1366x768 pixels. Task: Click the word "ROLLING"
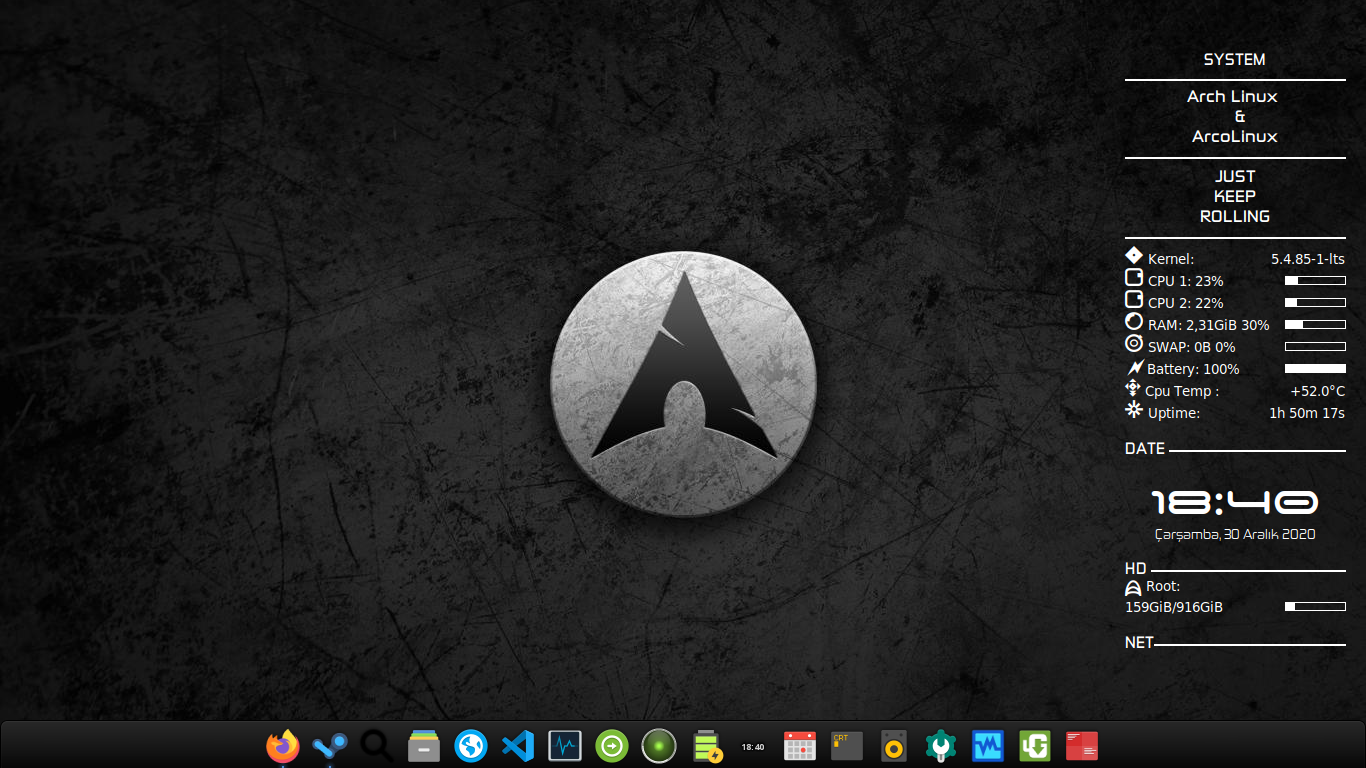click(x=1235, y=217)
